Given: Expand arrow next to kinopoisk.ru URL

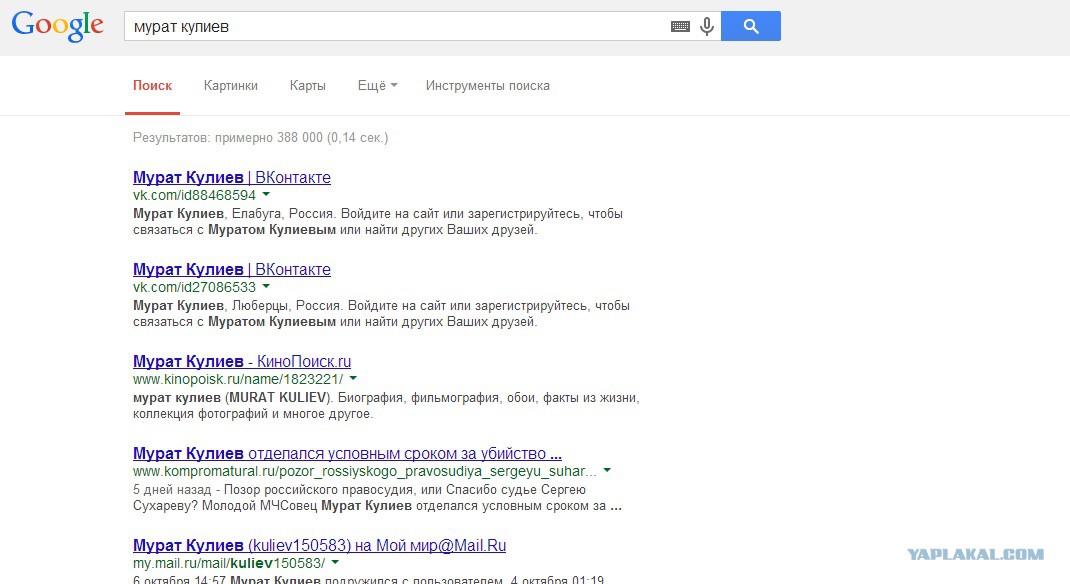Looking at the screenshot, I should pyautogui.click(x=353, y=379).
